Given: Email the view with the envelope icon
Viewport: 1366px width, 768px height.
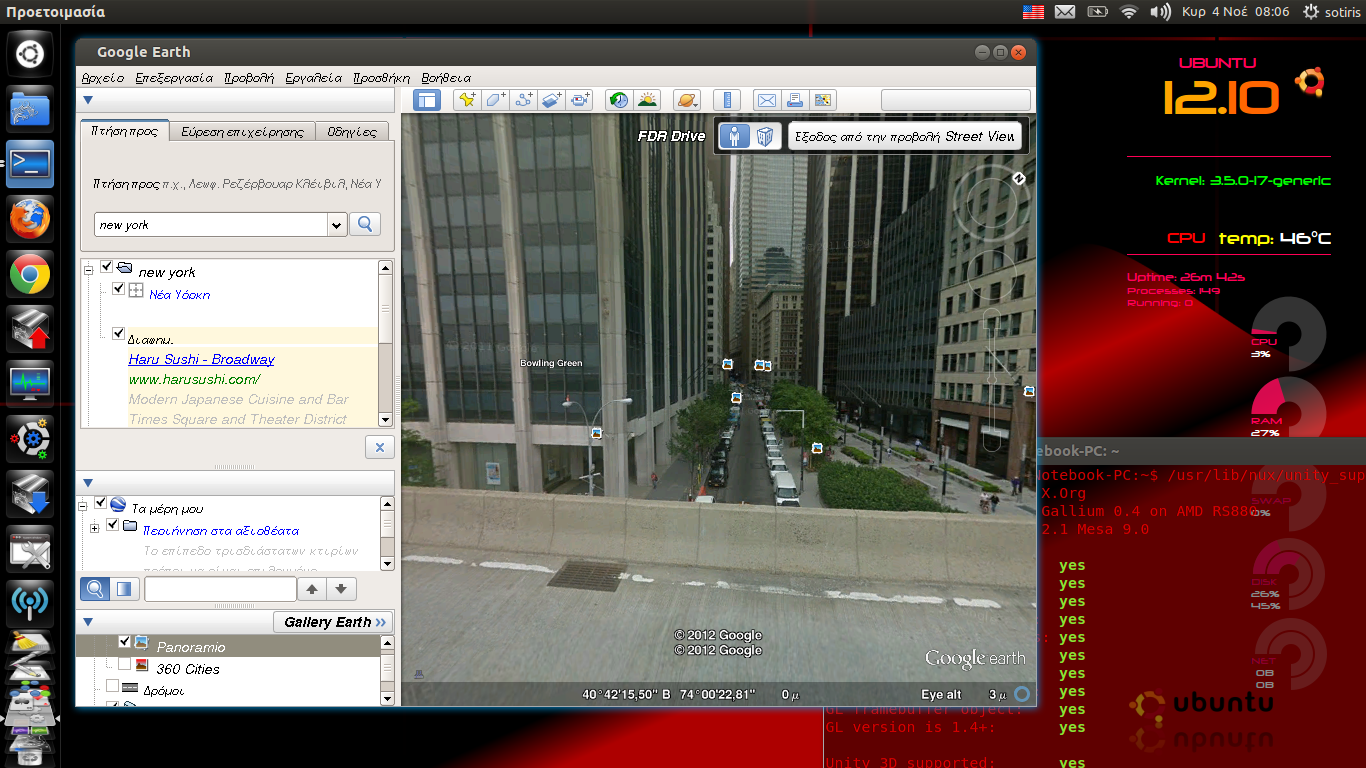Looking at the screenshot, I should [766, 100].
